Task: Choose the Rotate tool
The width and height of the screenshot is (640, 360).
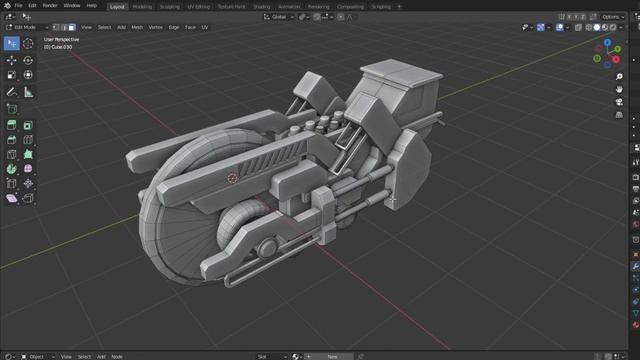Action: 28,60
